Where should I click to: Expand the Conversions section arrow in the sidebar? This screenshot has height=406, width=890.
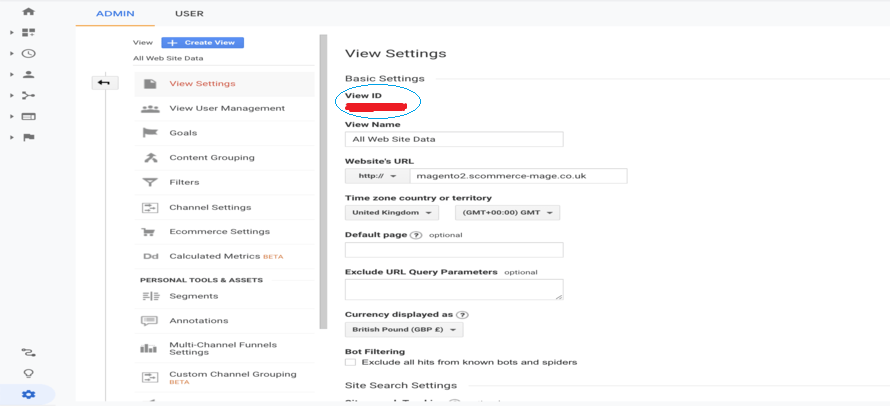(11, 137)
